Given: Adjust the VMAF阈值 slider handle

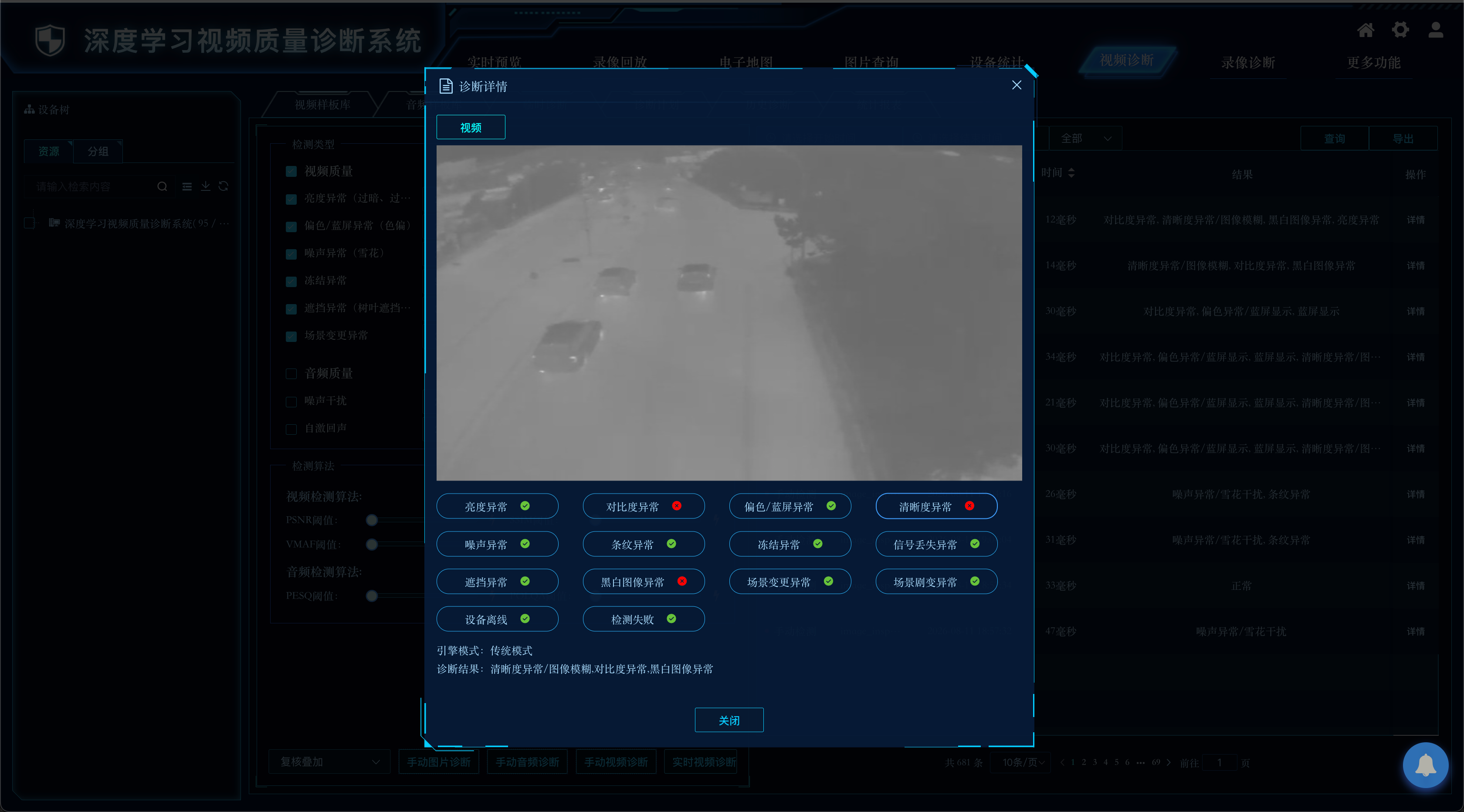Looking at the screenshot, I should point(372,545).
